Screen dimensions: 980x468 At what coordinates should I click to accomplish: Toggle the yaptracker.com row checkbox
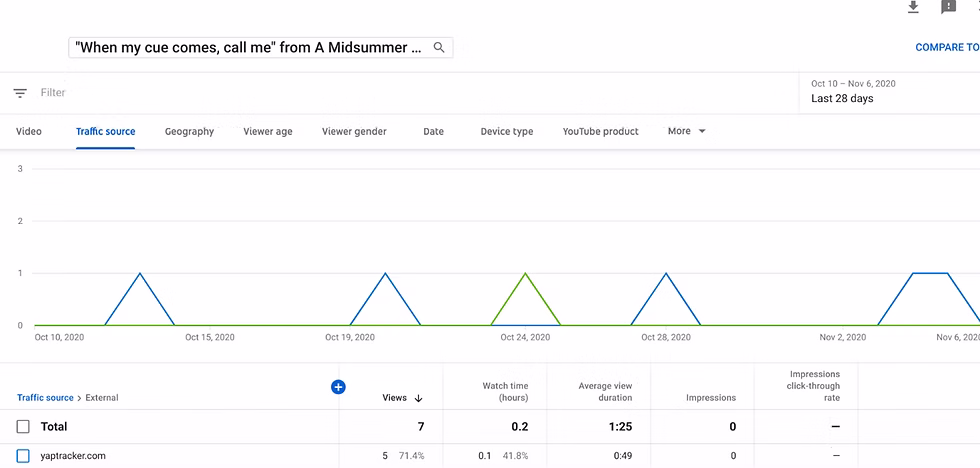click(x=23, y=456)
